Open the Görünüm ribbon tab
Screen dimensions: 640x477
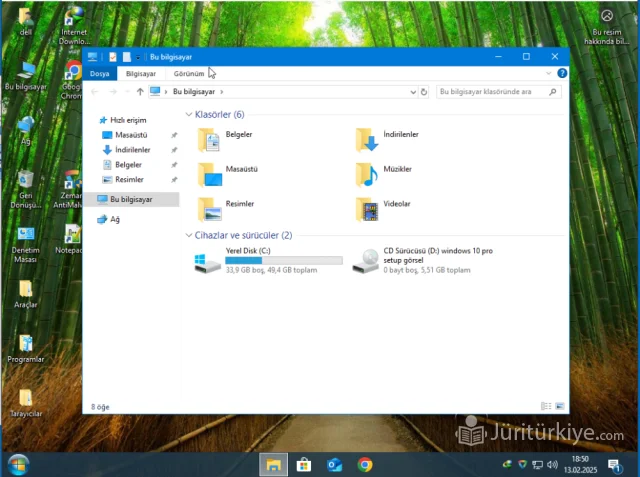[x=189, y=73]
